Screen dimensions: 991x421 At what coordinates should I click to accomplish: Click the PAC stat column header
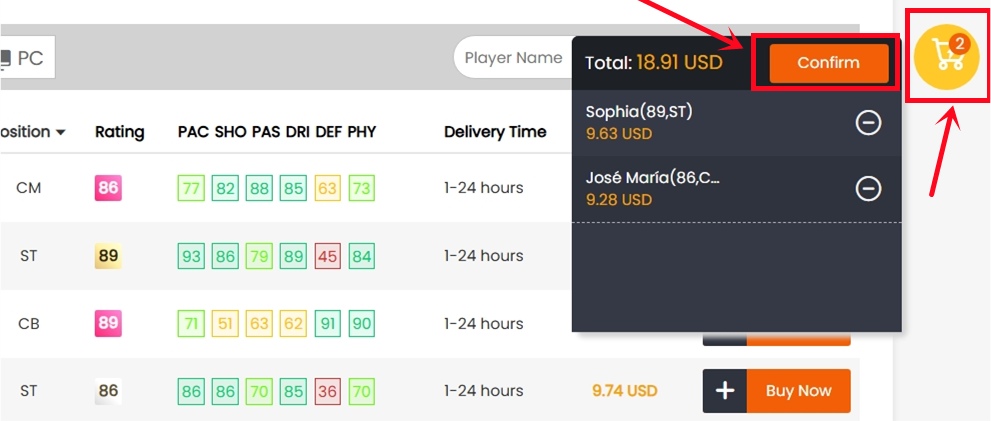click(191, 132)
